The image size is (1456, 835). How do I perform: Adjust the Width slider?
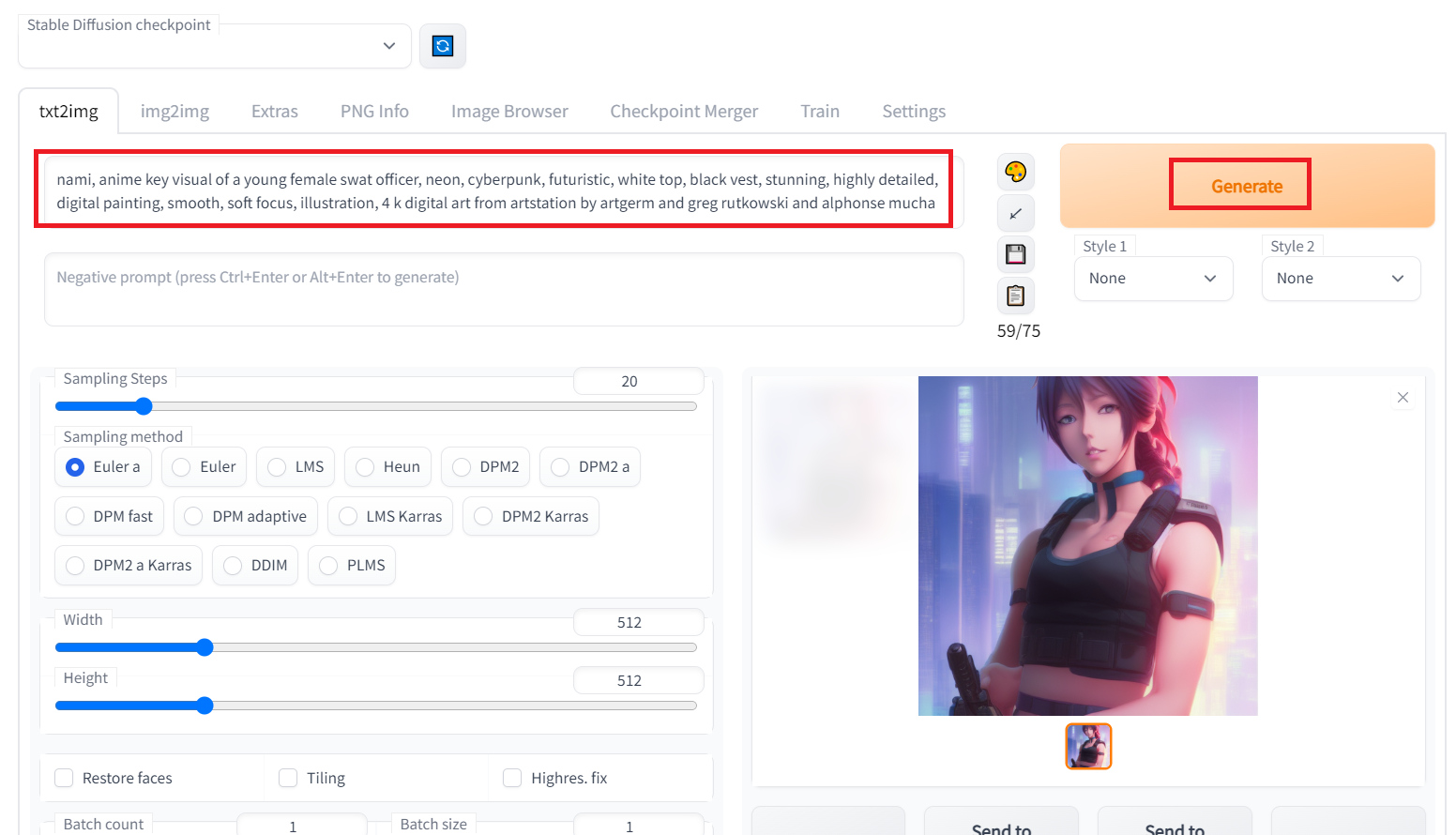(376, 647)
